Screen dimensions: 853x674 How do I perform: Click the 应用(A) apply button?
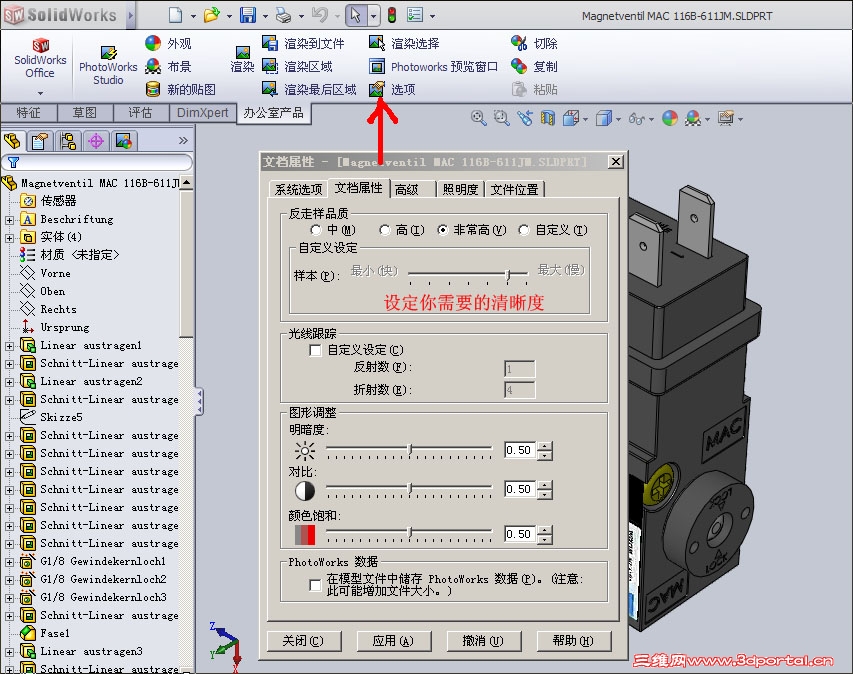(x=393, y=641)
